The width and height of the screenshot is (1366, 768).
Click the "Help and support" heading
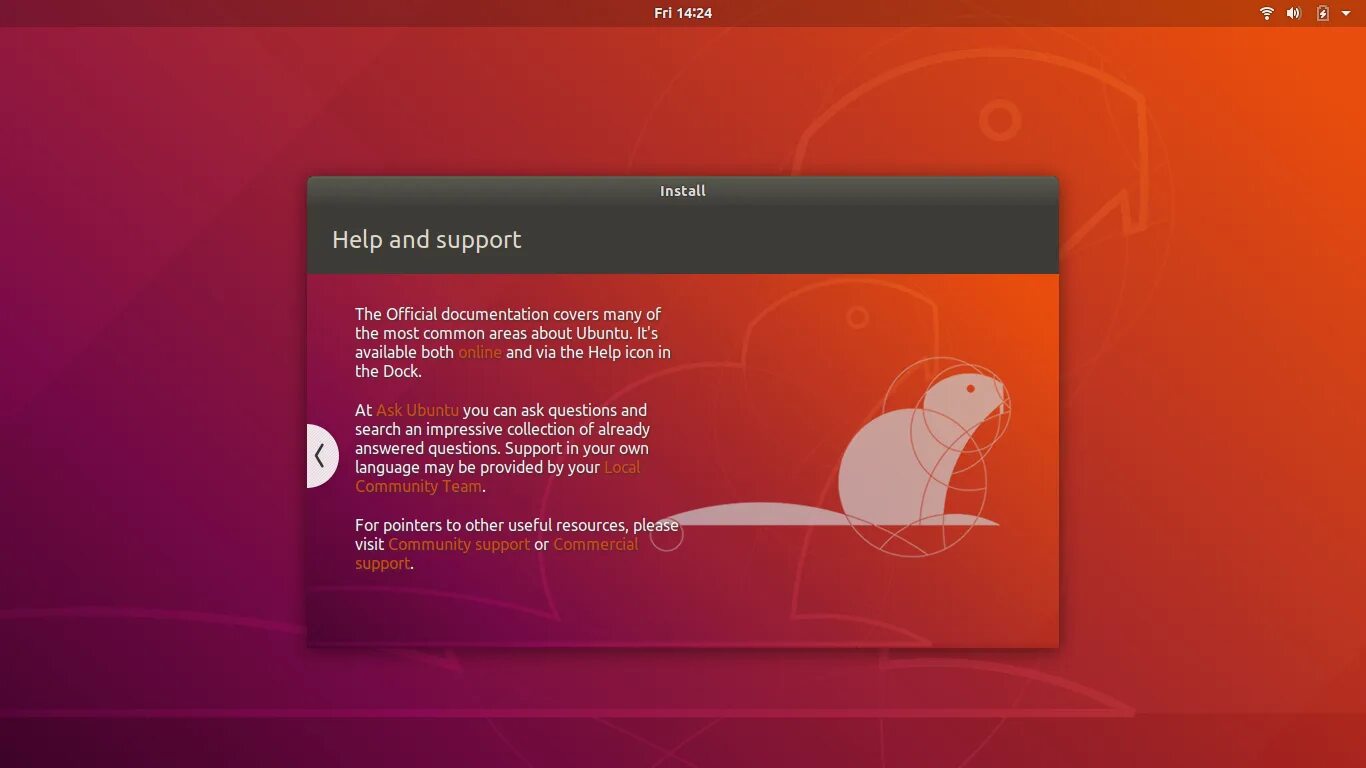427,240
